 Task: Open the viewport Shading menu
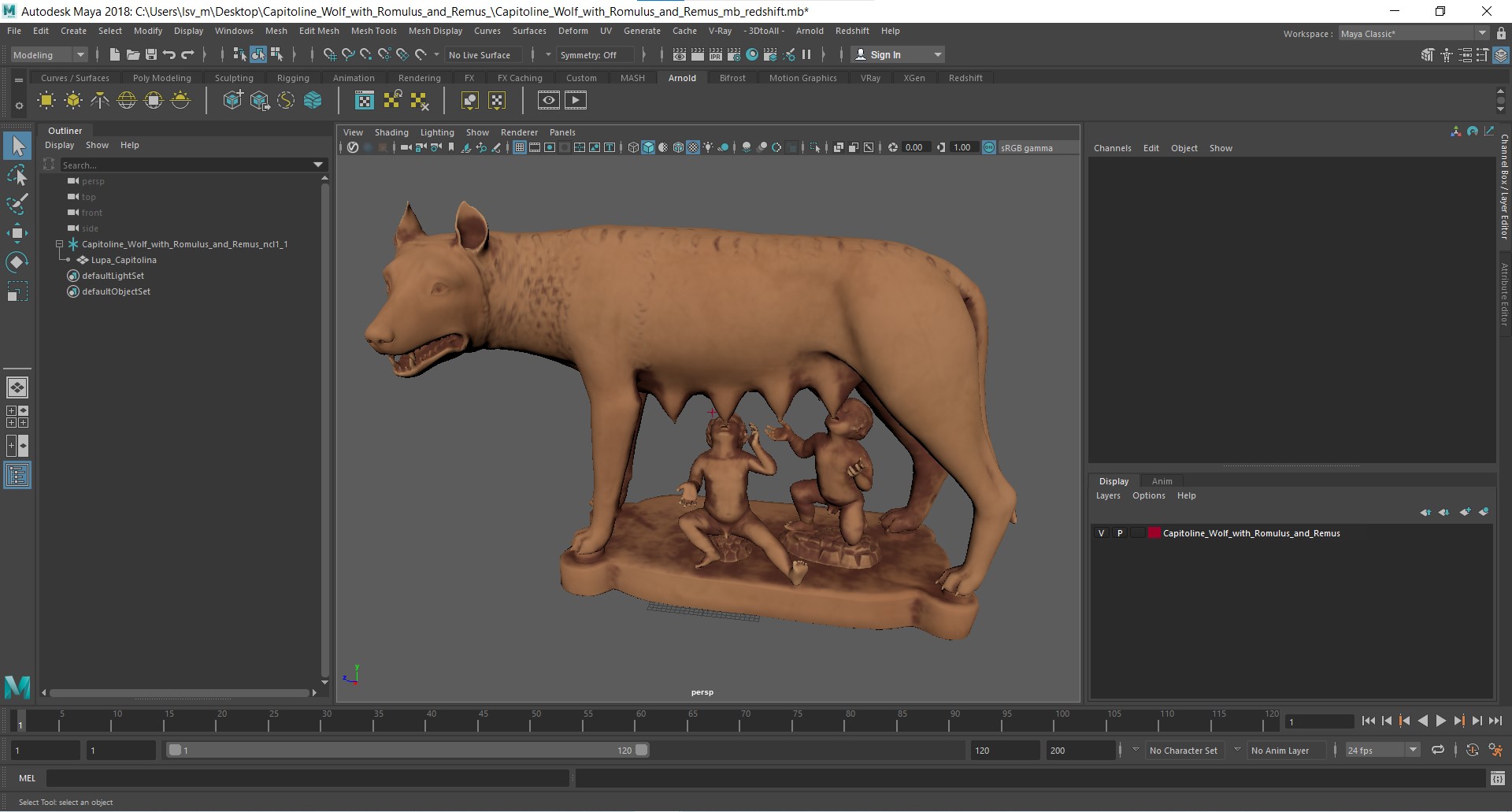391,132
